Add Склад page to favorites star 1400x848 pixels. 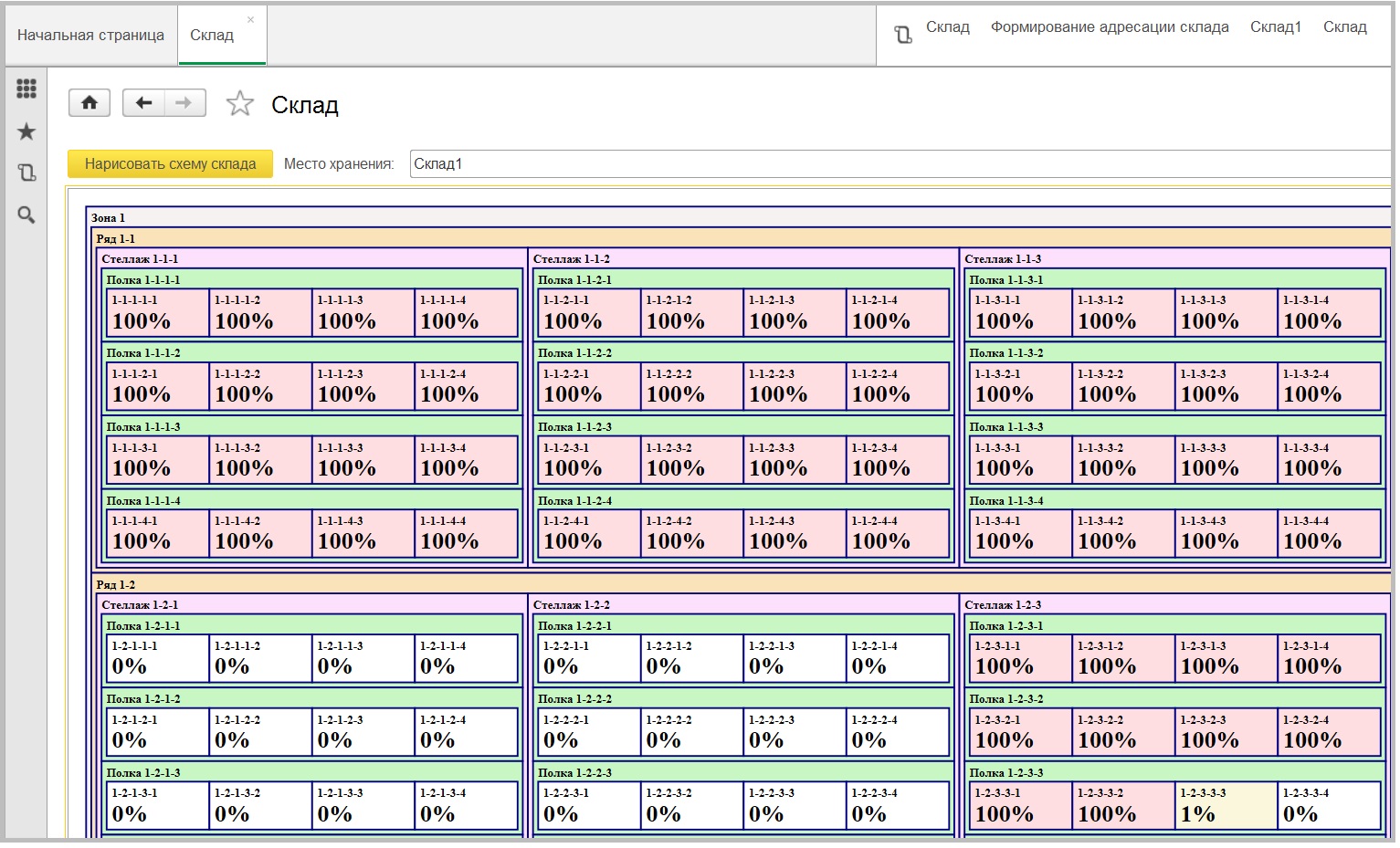(x=239, y=104)
